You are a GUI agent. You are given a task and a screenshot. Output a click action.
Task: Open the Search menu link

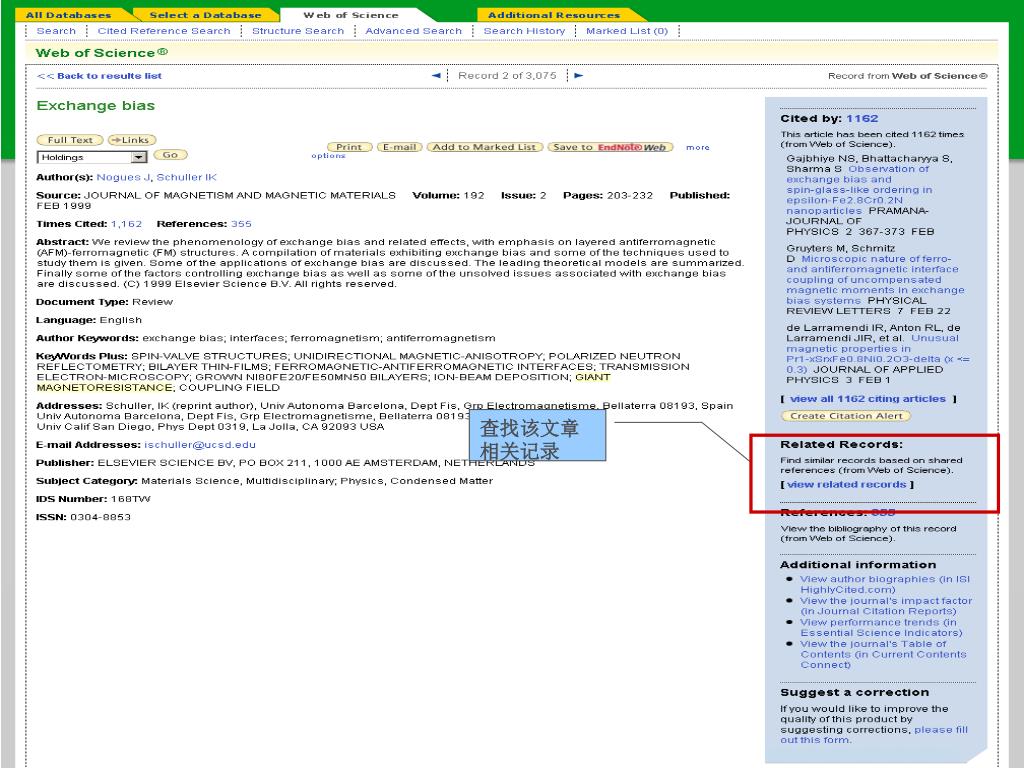pyautogui.click(x=56, y=31)
